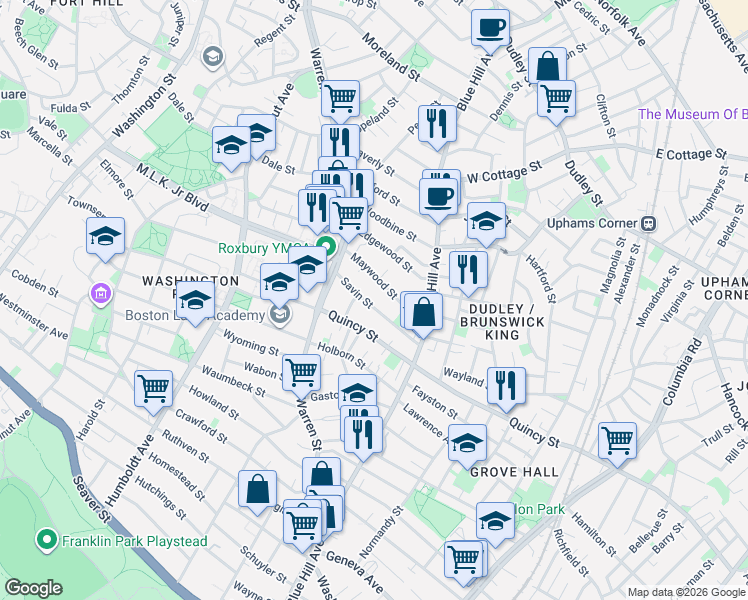This screenshot has height=600, width=748.
Task: Select the Moreland St street label
Action: (x=391, y=57)
